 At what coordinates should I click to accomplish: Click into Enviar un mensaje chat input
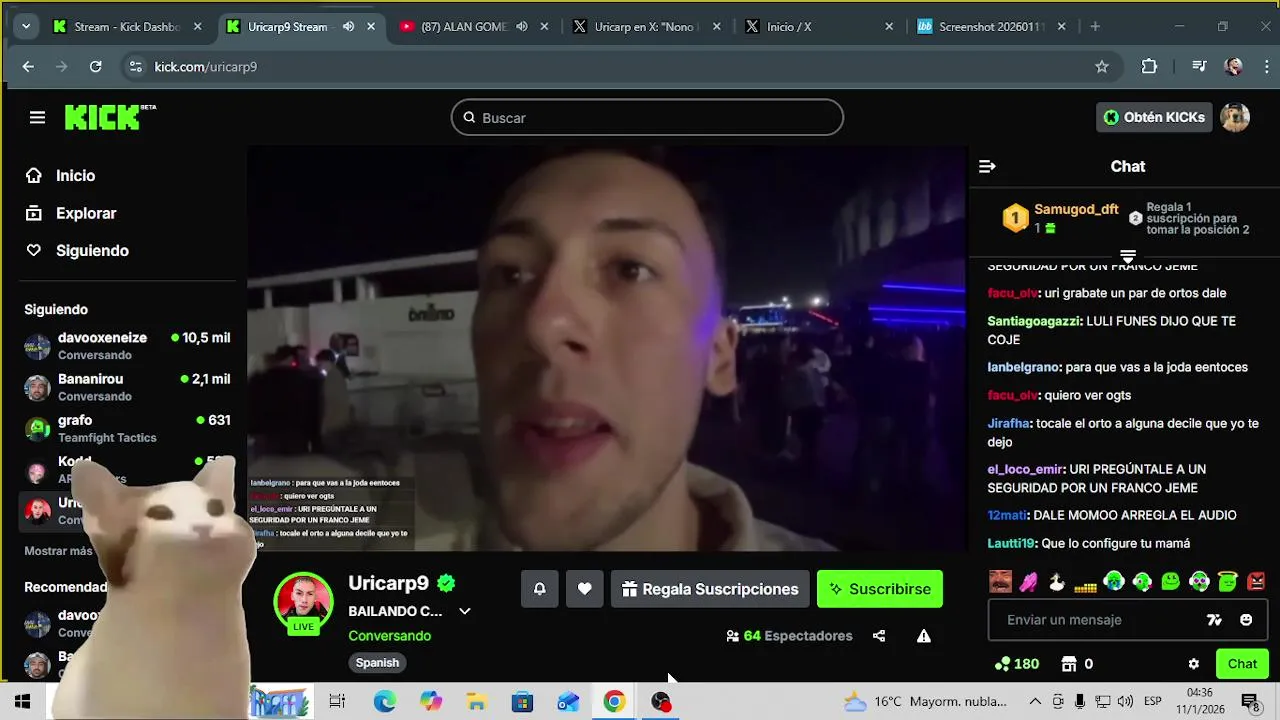tap(1100, 620)
